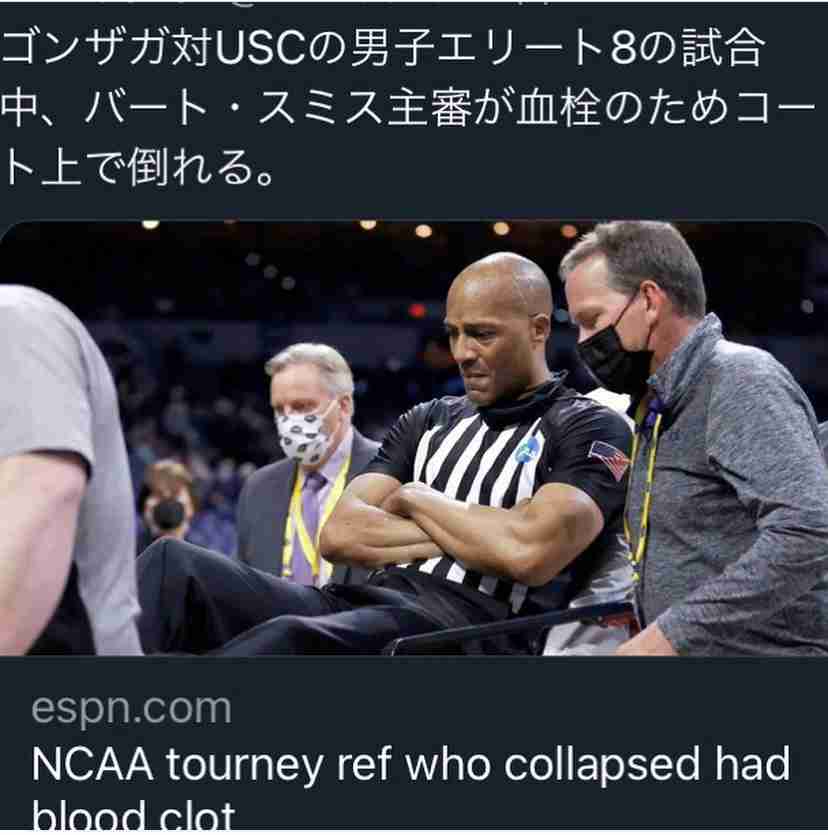Select the tweet line starting with ゴンザガ対USC
Screen dimensions: 828x835
click(x=382, y=48)
